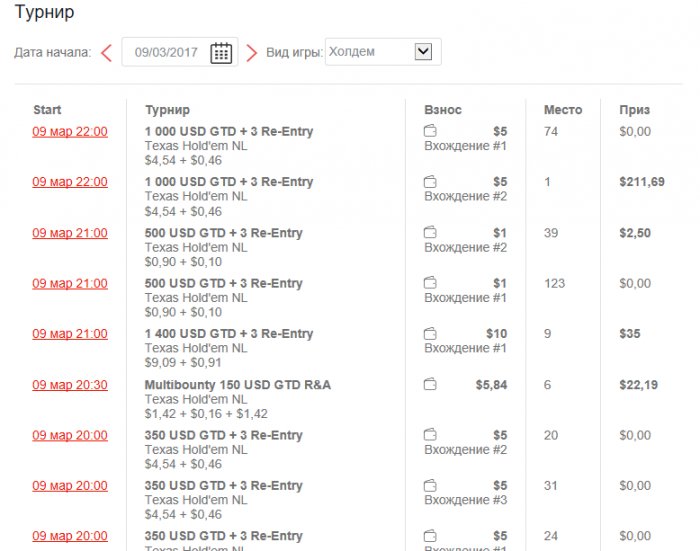Open the 20:00 link for the place 31 row
Screen dimensions: 700x551
(x=70, y=486)
